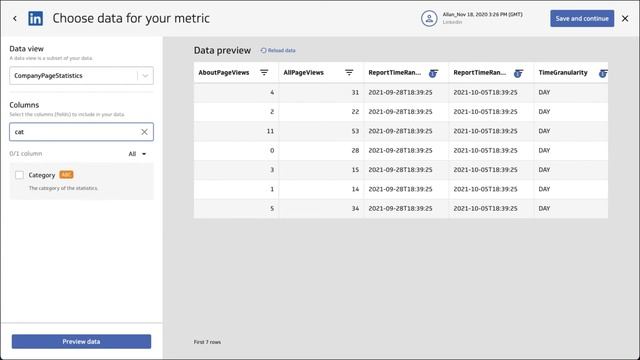Open filter icon on TimeGranularity column
The height and width of the screenshot is (360, 640).
[x=603, y=73]
